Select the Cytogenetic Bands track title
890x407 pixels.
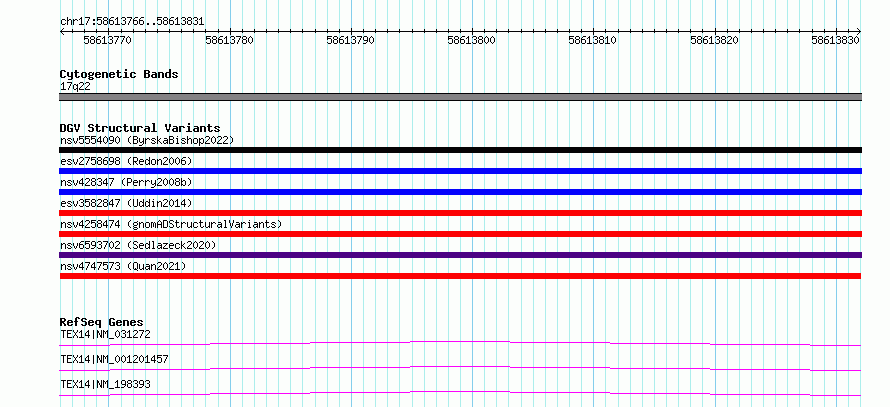119,74
